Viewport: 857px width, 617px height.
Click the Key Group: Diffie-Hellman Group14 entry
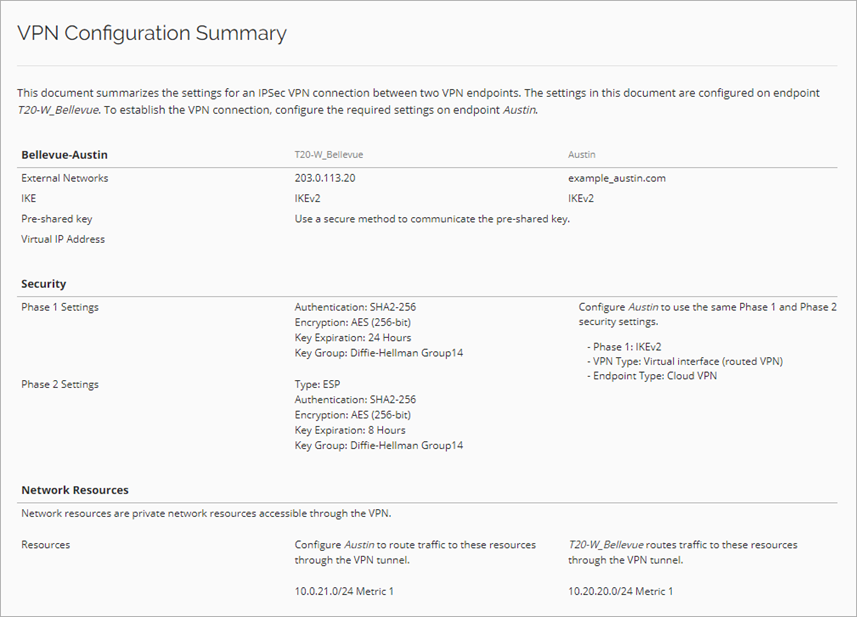[378, 351]
